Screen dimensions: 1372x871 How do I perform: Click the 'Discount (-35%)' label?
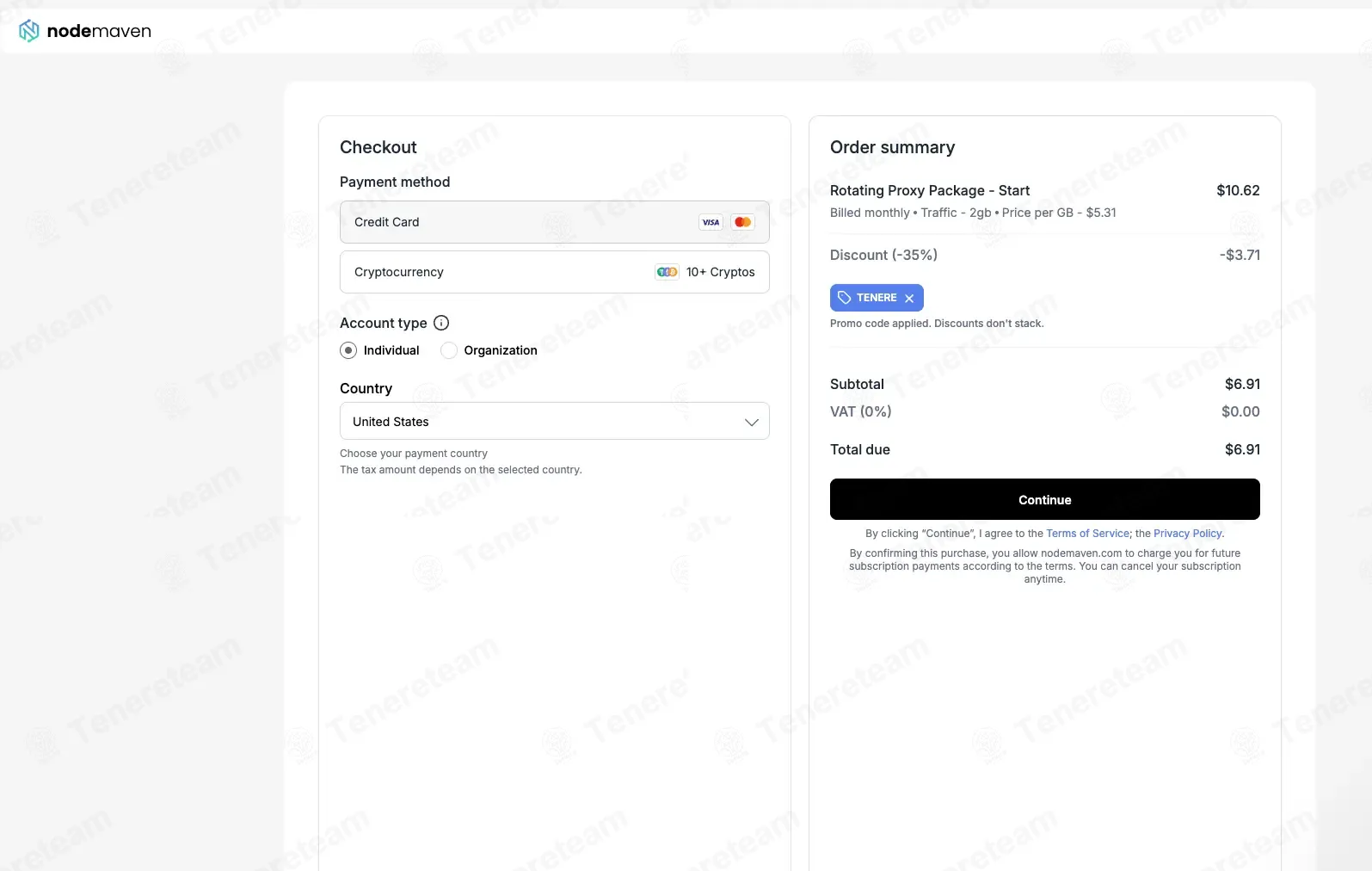click(883, 255)
